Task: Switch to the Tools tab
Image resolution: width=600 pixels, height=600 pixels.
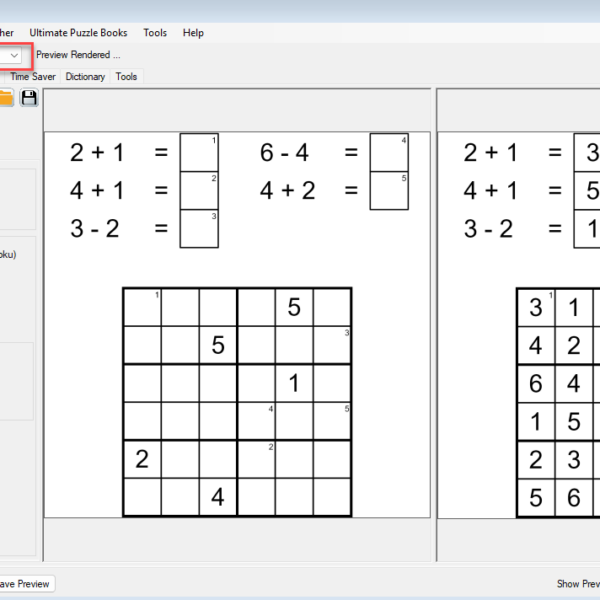Action: point(126,77)
